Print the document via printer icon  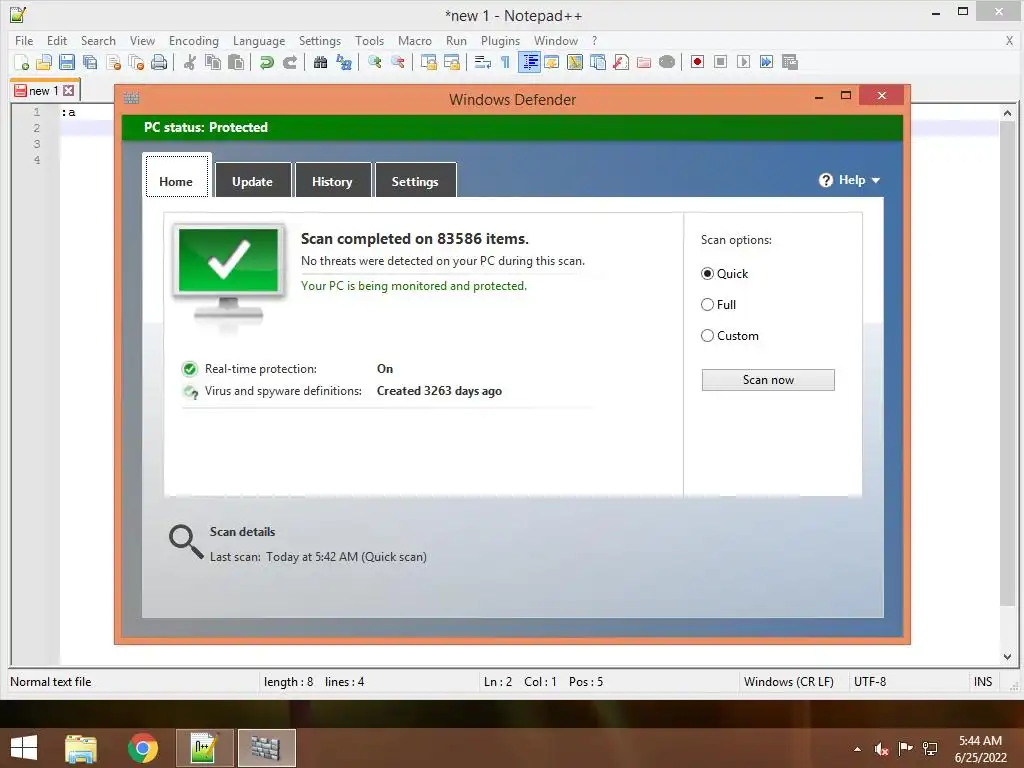tap(159, 62)
